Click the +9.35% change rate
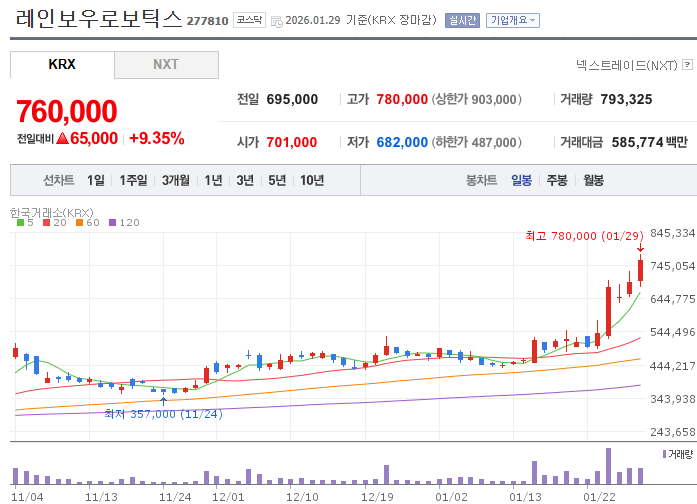This screenshot has width=697, height=504. [156, 138]
